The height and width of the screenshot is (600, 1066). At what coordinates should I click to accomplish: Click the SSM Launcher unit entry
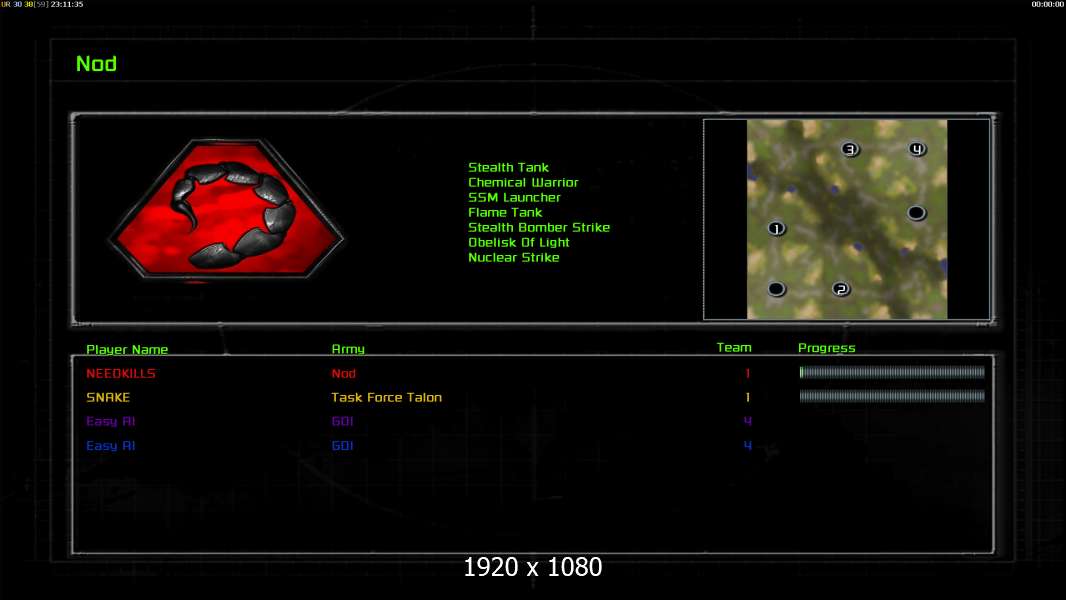point(514,197)
